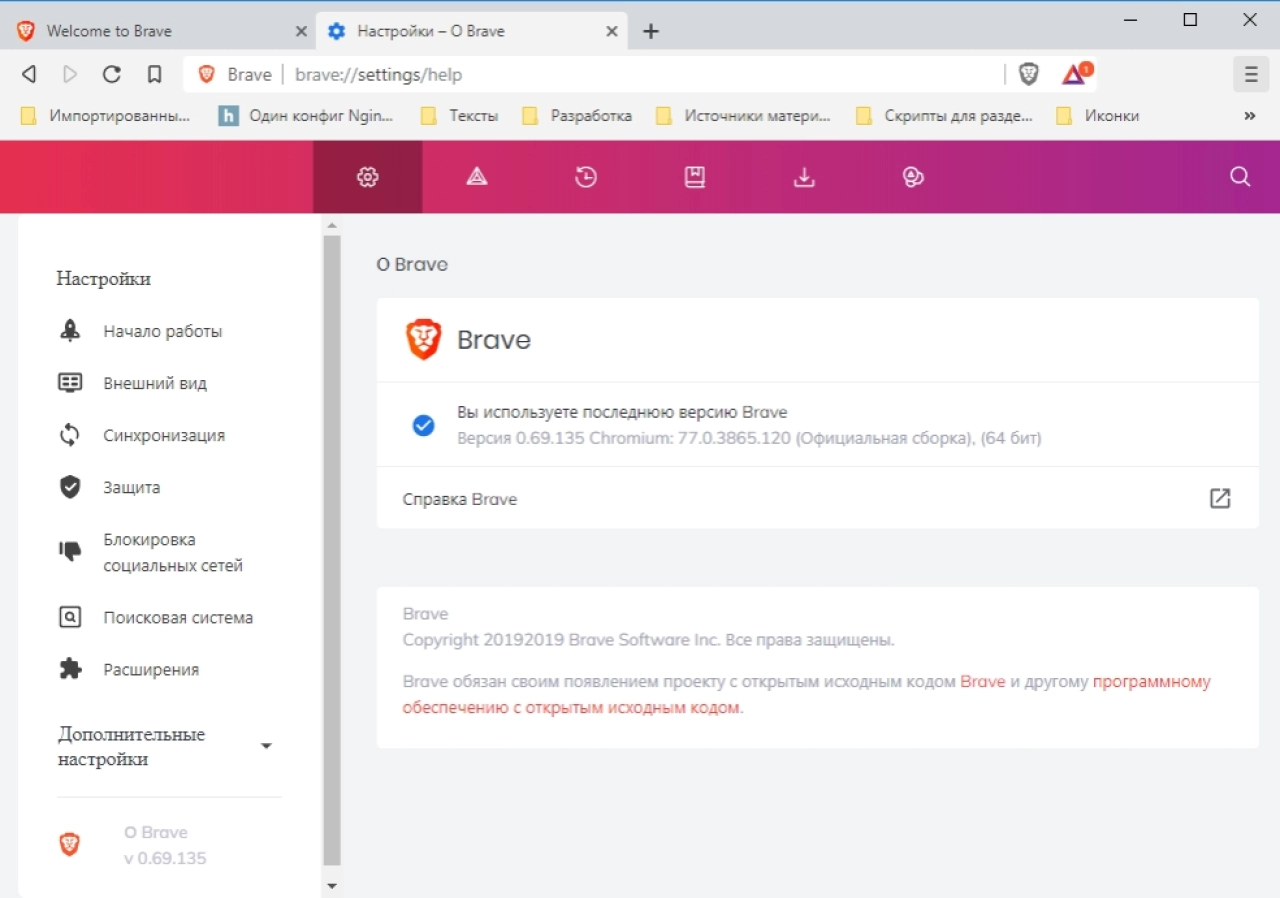The width and height of the screenshot is (1280, 898).
Task: Open the Brave main hamburger menu
Action: click(1250, 74)
